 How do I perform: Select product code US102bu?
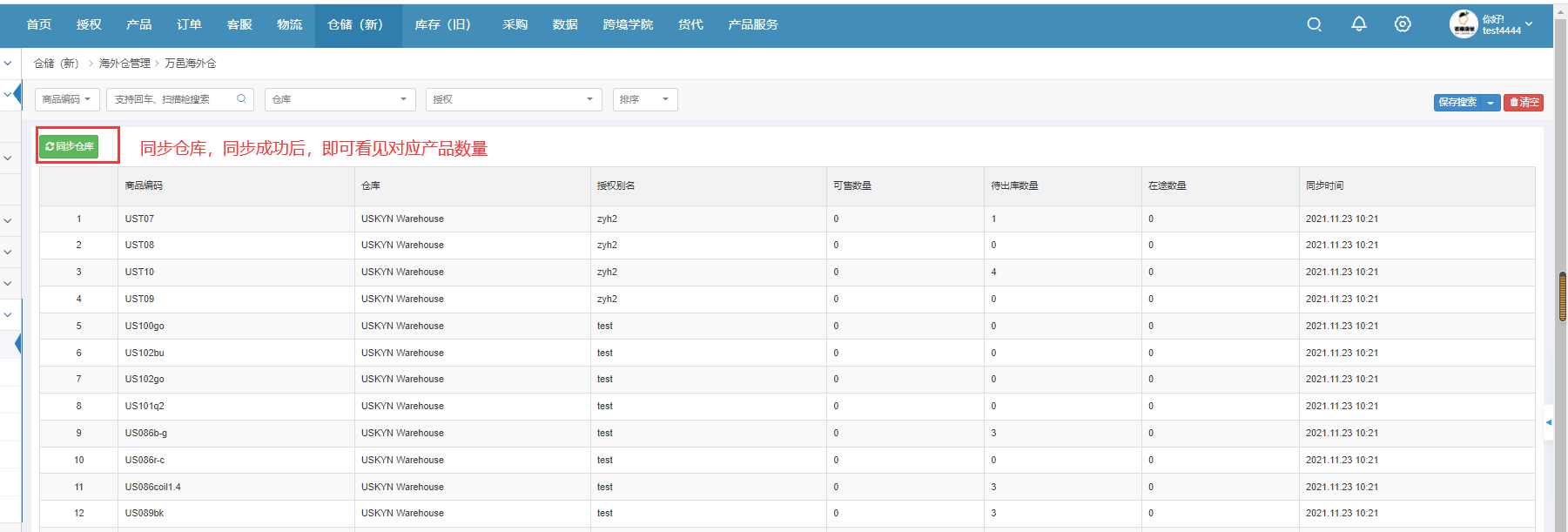(x=145, y=353)
